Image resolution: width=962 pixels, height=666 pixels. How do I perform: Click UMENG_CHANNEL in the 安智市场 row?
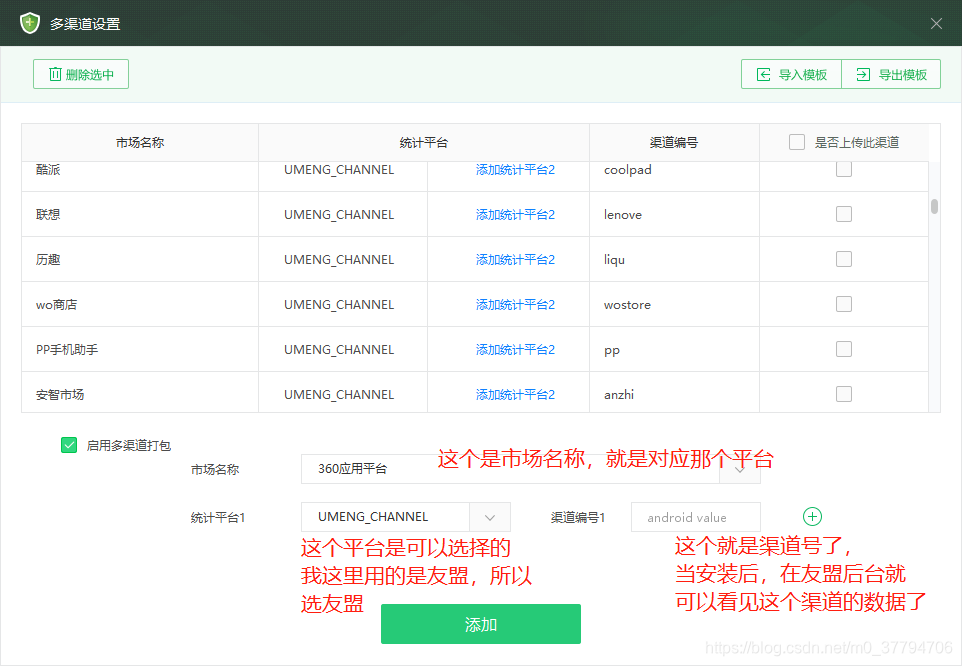(x=339, y=394)
